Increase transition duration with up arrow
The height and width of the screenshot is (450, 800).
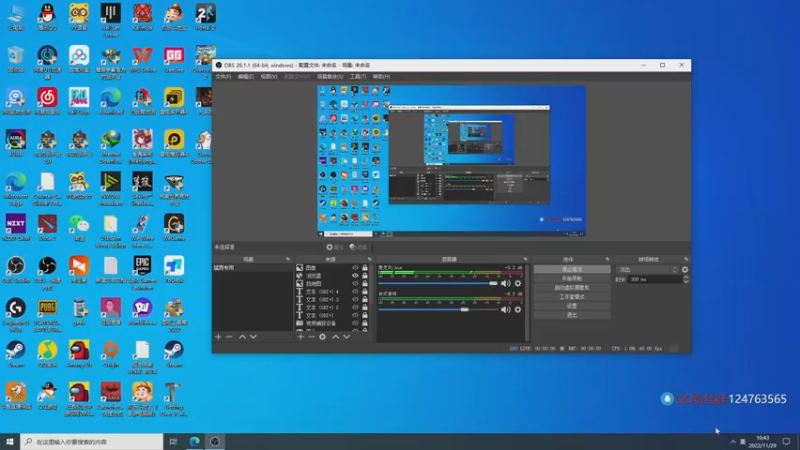click(x=686, y=278)
